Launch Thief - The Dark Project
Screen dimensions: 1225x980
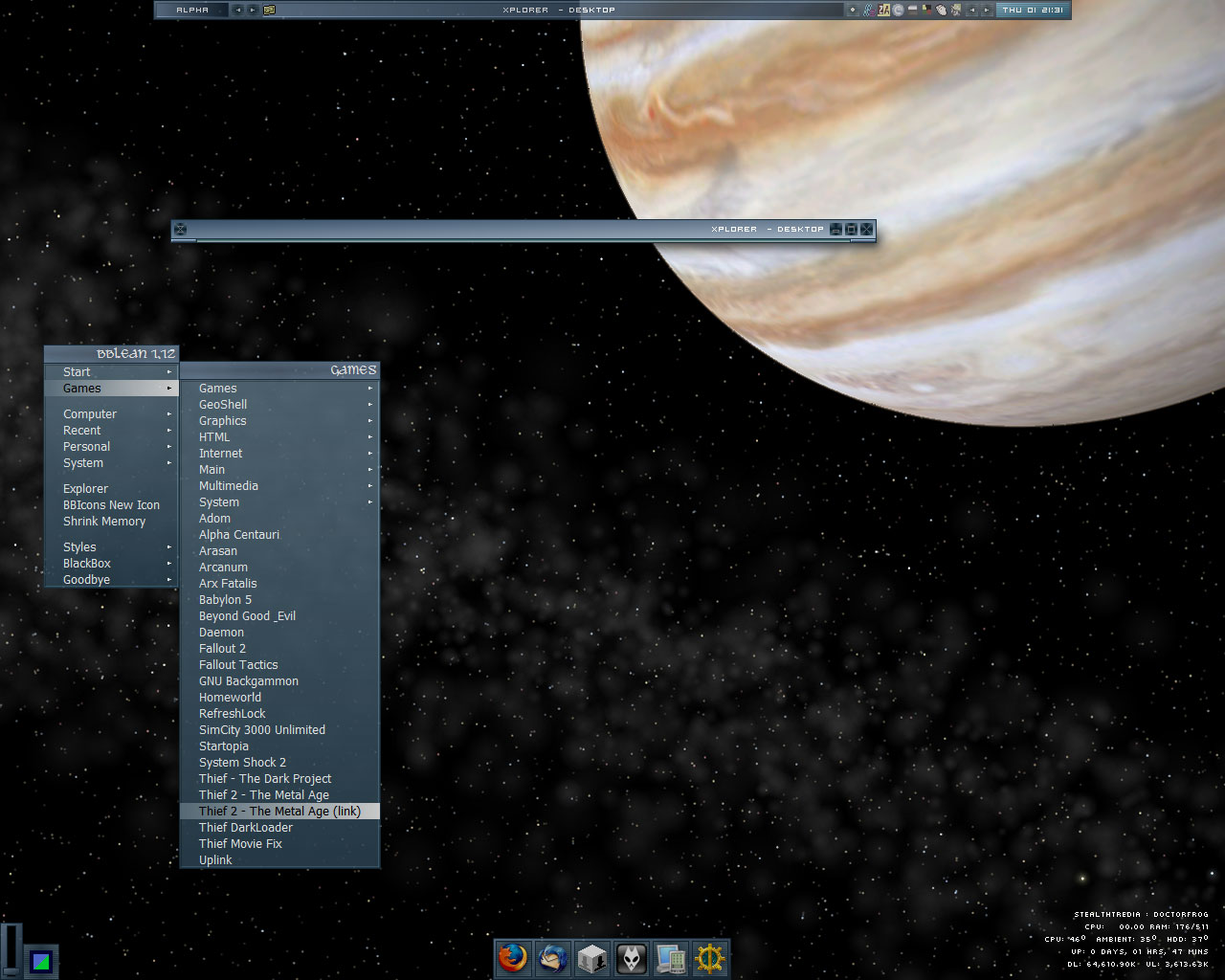[x=280, y=779]
